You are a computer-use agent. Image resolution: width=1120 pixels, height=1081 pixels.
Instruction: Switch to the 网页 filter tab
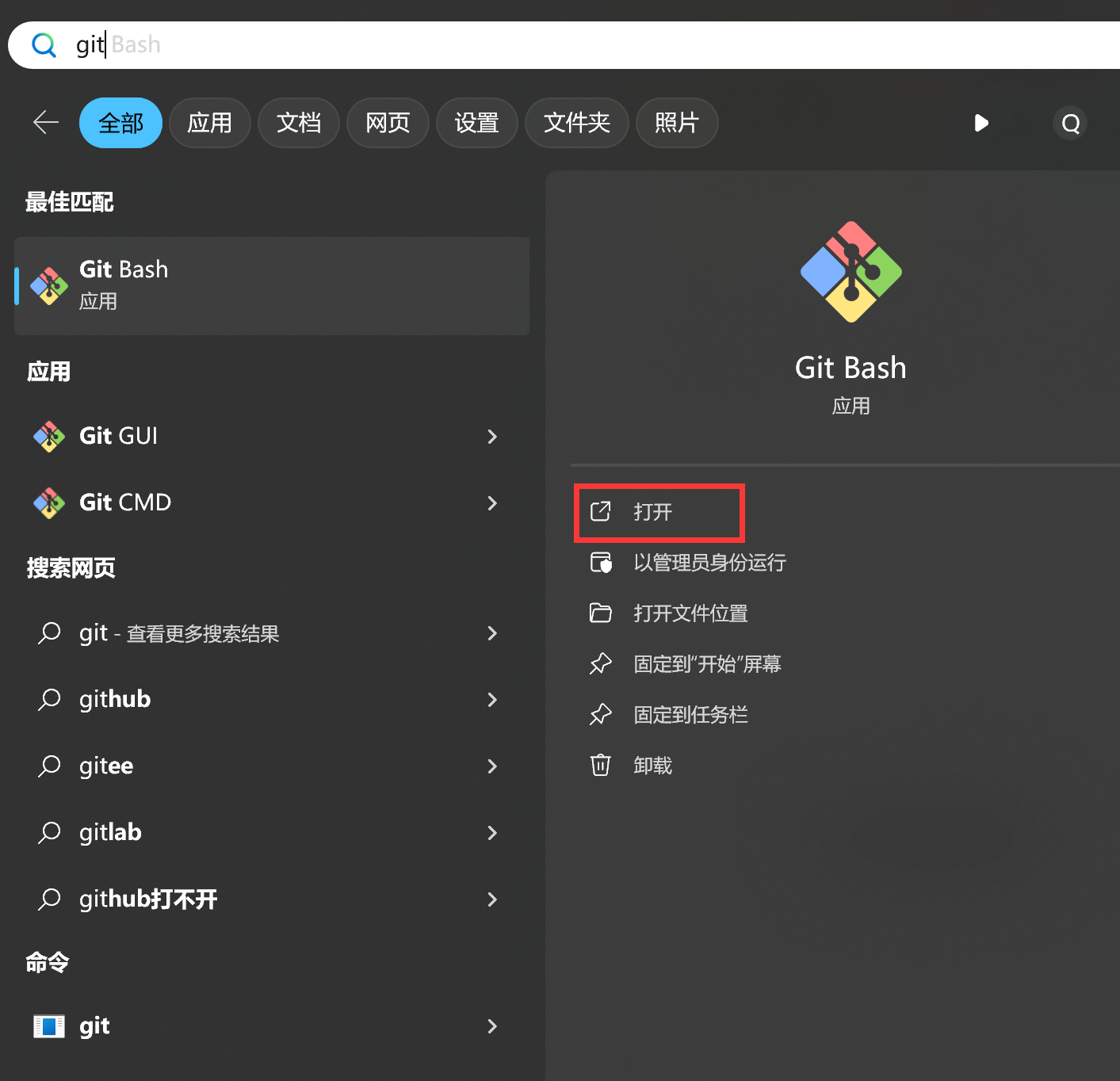[x=388, y=123]
